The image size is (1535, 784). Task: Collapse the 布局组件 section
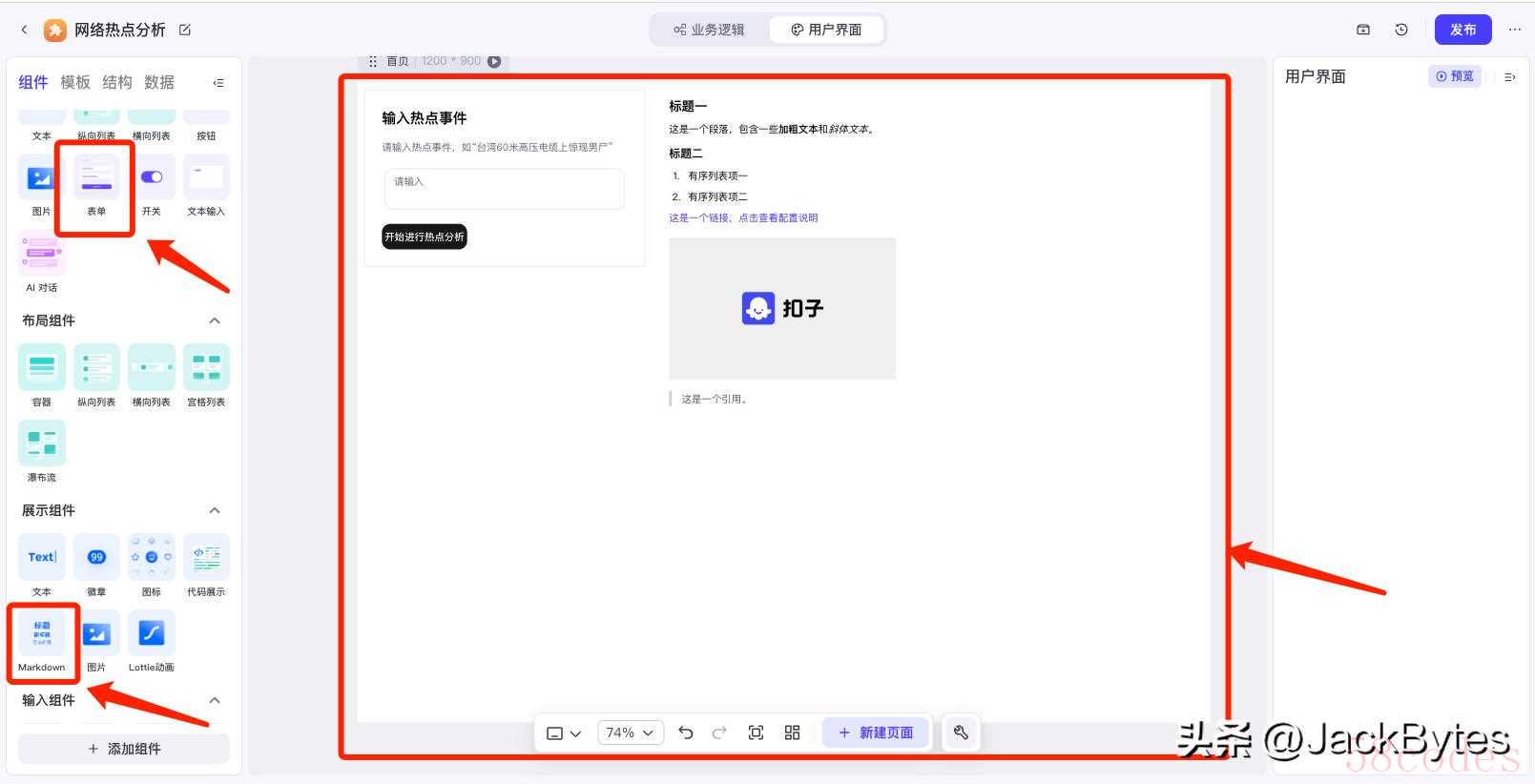[x=215, y=320]
